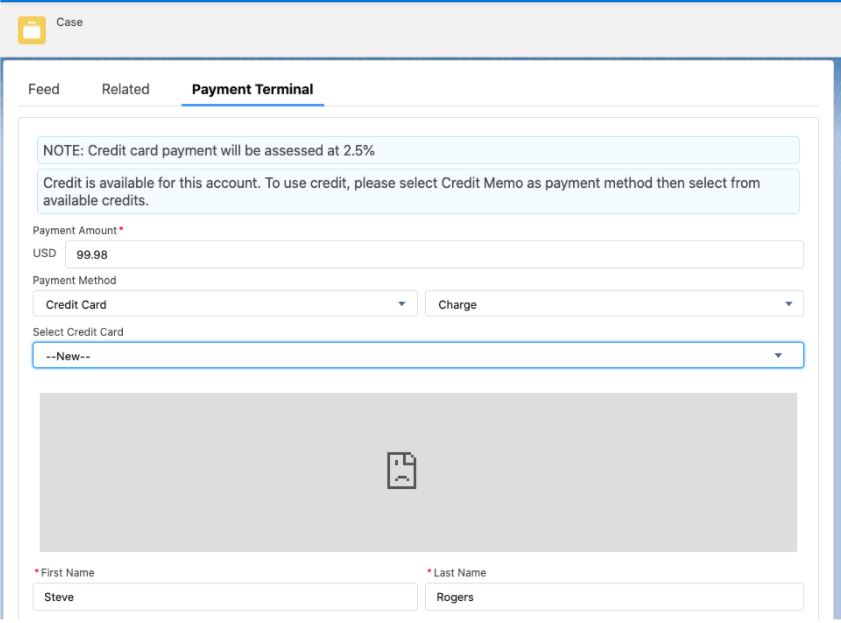Viewport: 841px width, 623px height.
Task: Click the Payment Method field label
Action: [74, 280]
